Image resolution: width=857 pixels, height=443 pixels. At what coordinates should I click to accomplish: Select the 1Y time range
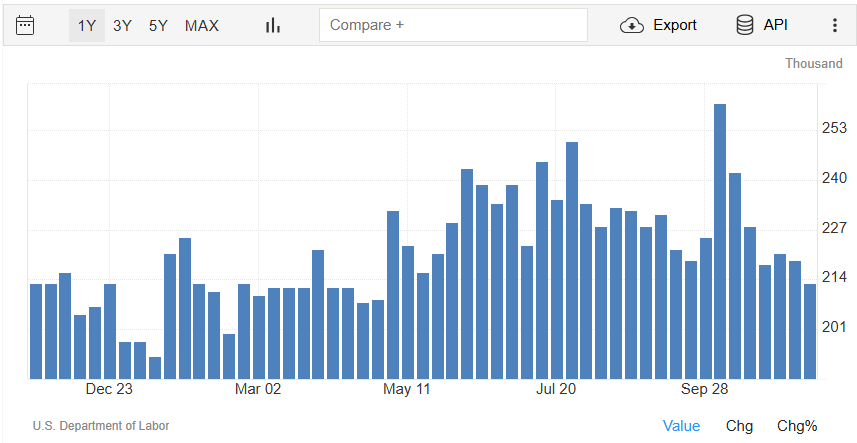click(x=87, y=26)
